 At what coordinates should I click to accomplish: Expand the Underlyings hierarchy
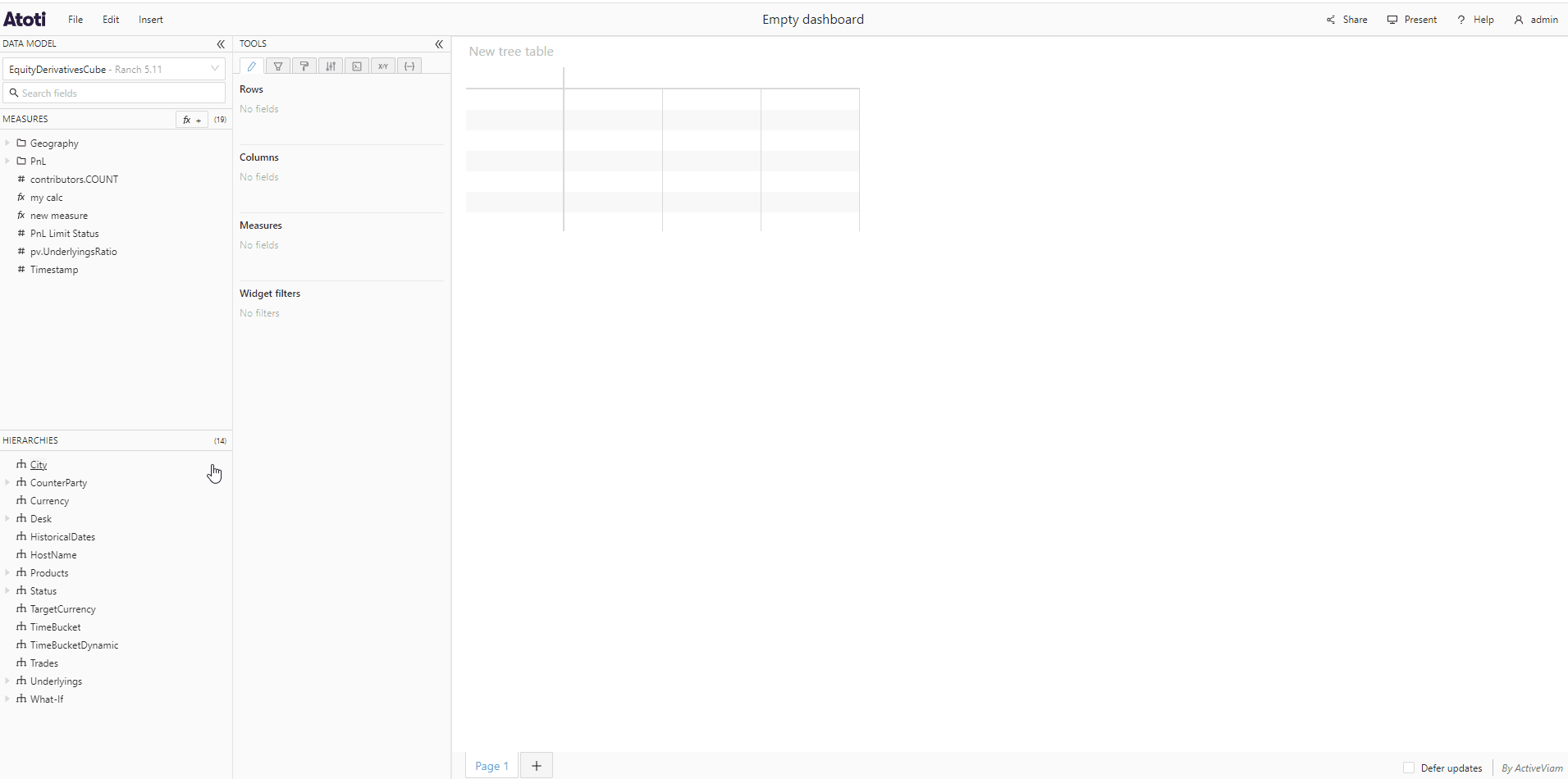pos(7,681)
